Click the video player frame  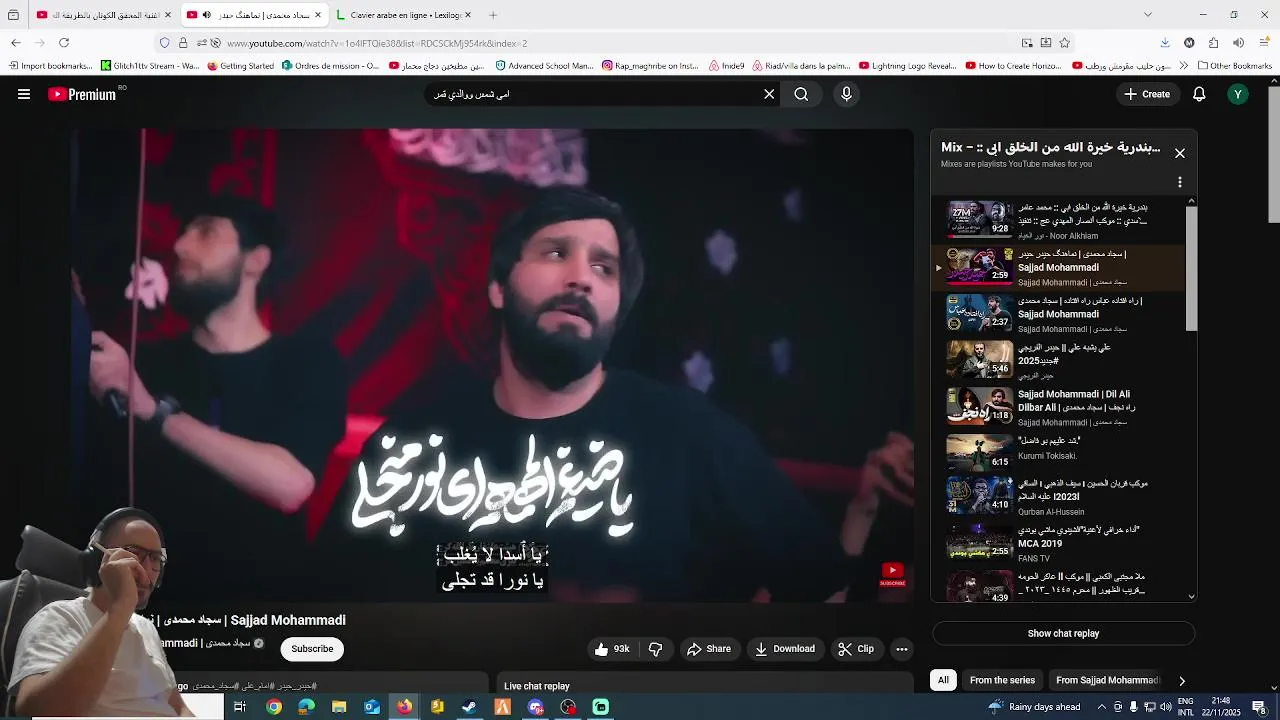[492, 366]
